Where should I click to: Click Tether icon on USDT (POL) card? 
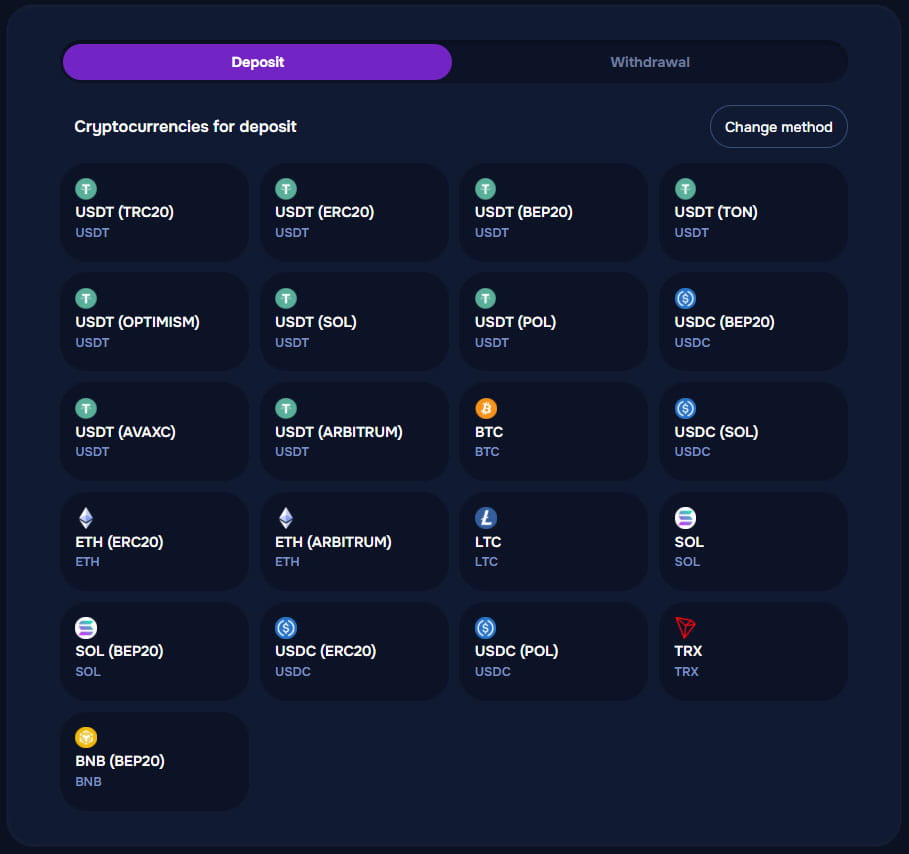[485, 299]
